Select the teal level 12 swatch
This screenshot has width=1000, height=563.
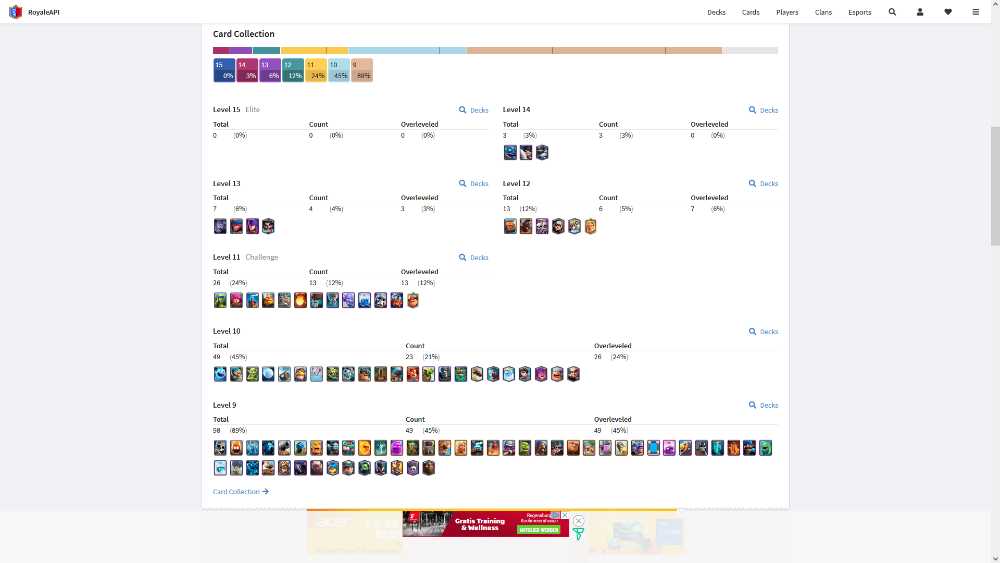click(293, 70)
